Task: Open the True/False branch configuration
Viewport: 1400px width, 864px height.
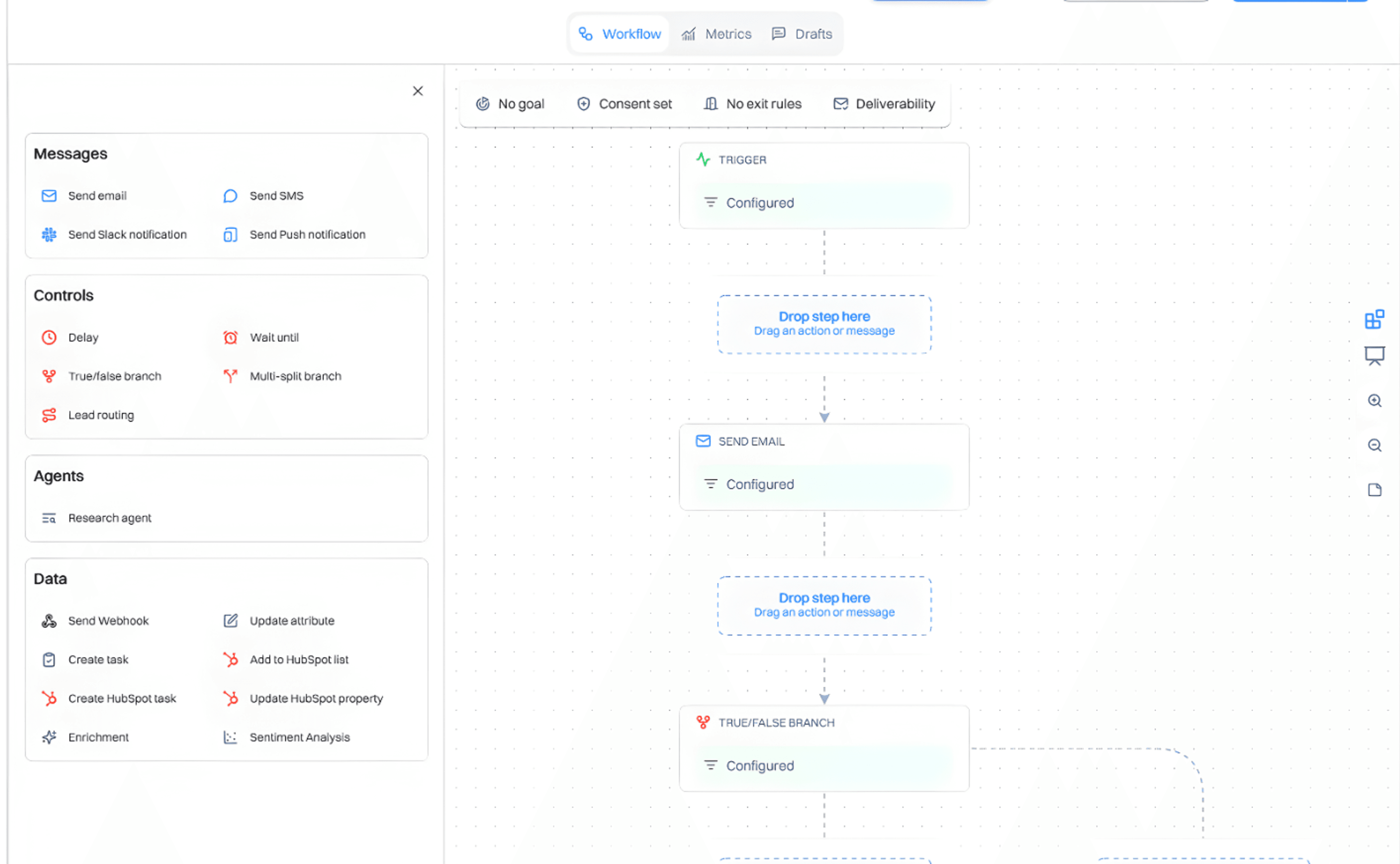Action: (x=824, y=749)
